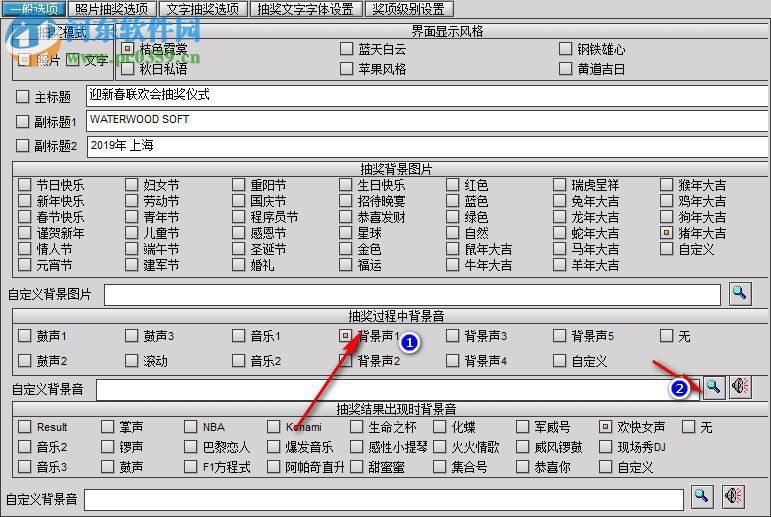Choose NBA result sound

pos(191,426)
